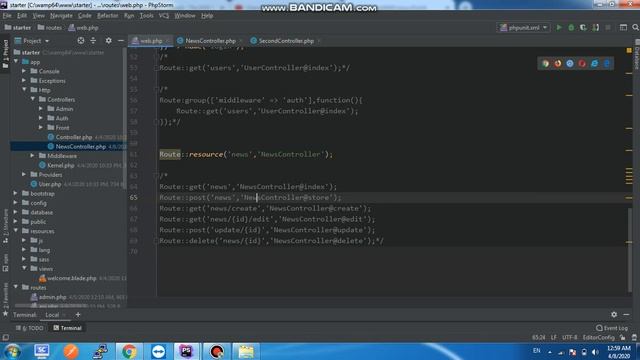Screen dimensions: 640x360
Task: Open the Refactor menu
Action: click(x=107, y=16)
